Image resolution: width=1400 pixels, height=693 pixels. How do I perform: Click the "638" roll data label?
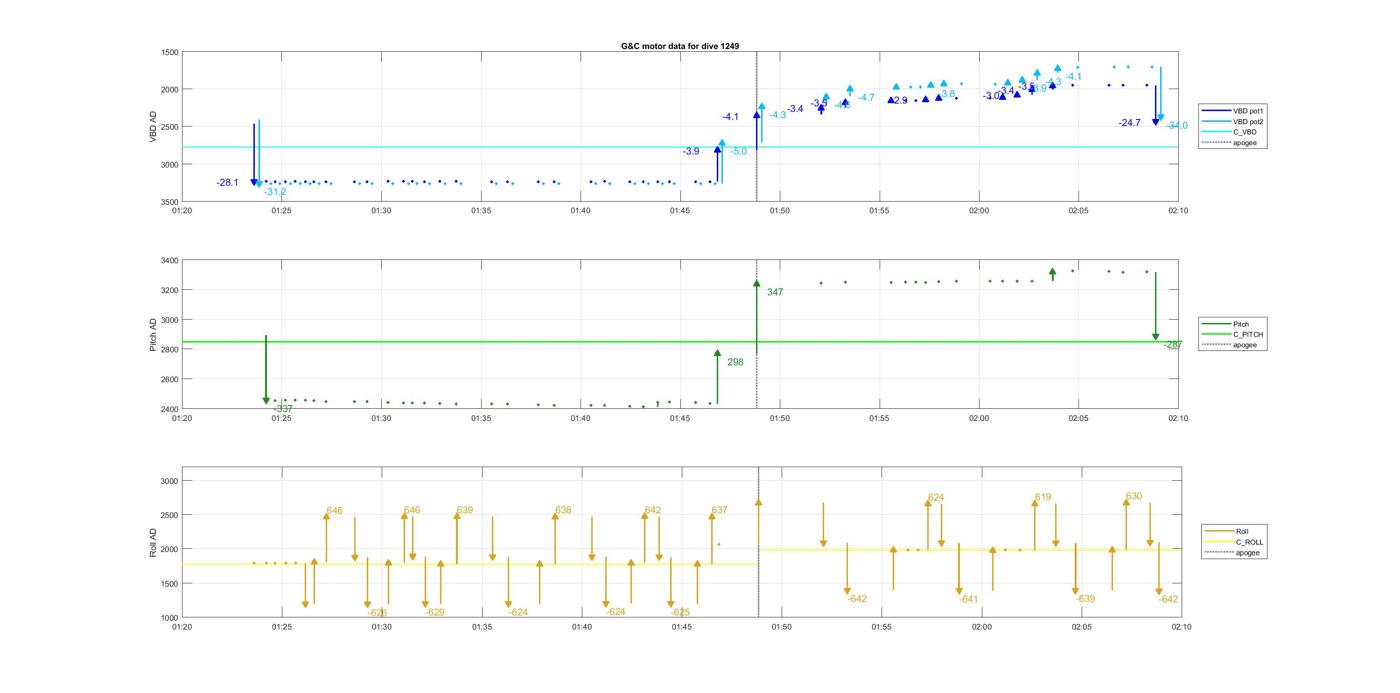click(563, 510)
